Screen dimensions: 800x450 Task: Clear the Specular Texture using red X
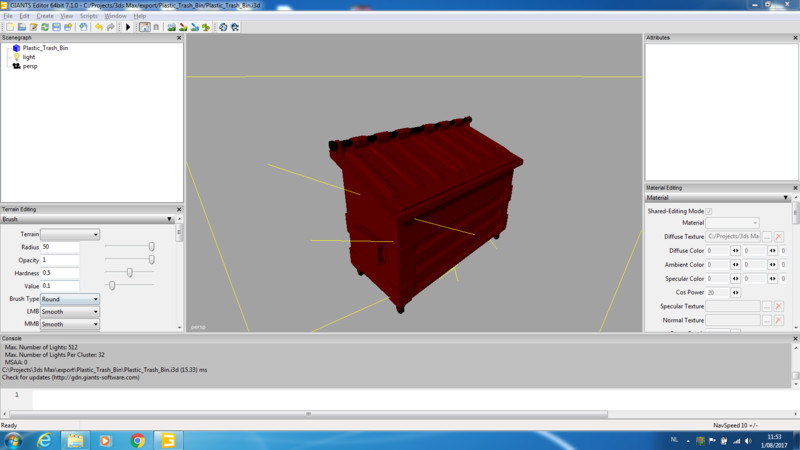(778, 306)
